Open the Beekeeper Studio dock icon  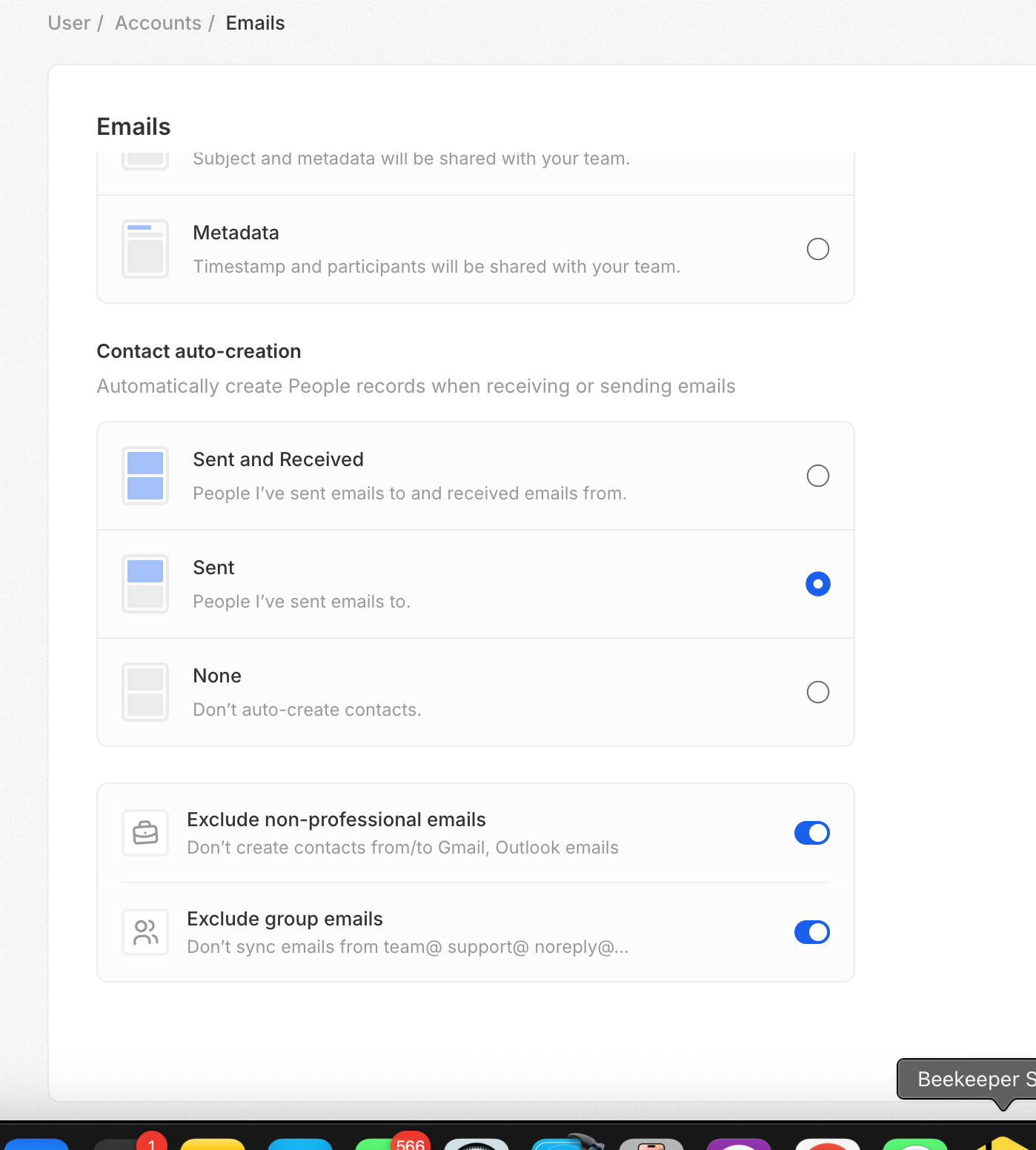point(1002,1143)
